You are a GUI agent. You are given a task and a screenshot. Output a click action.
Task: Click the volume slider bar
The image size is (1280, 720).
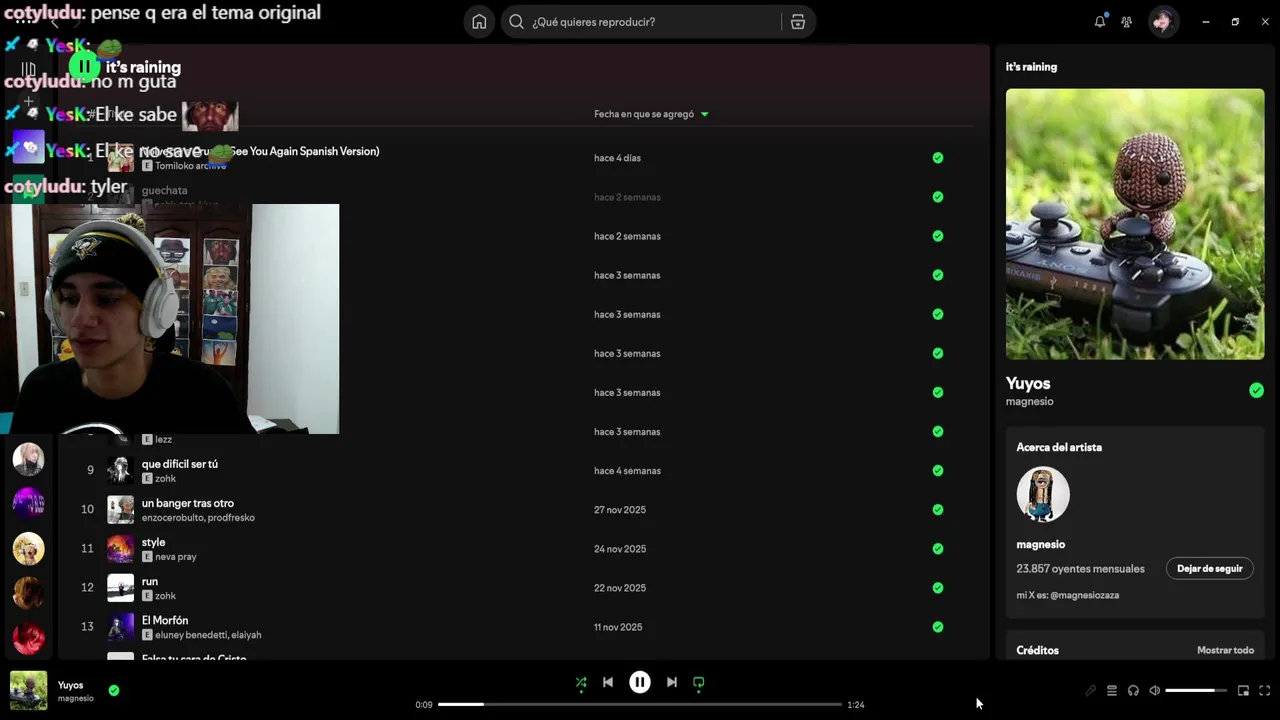click(1196, 691)
